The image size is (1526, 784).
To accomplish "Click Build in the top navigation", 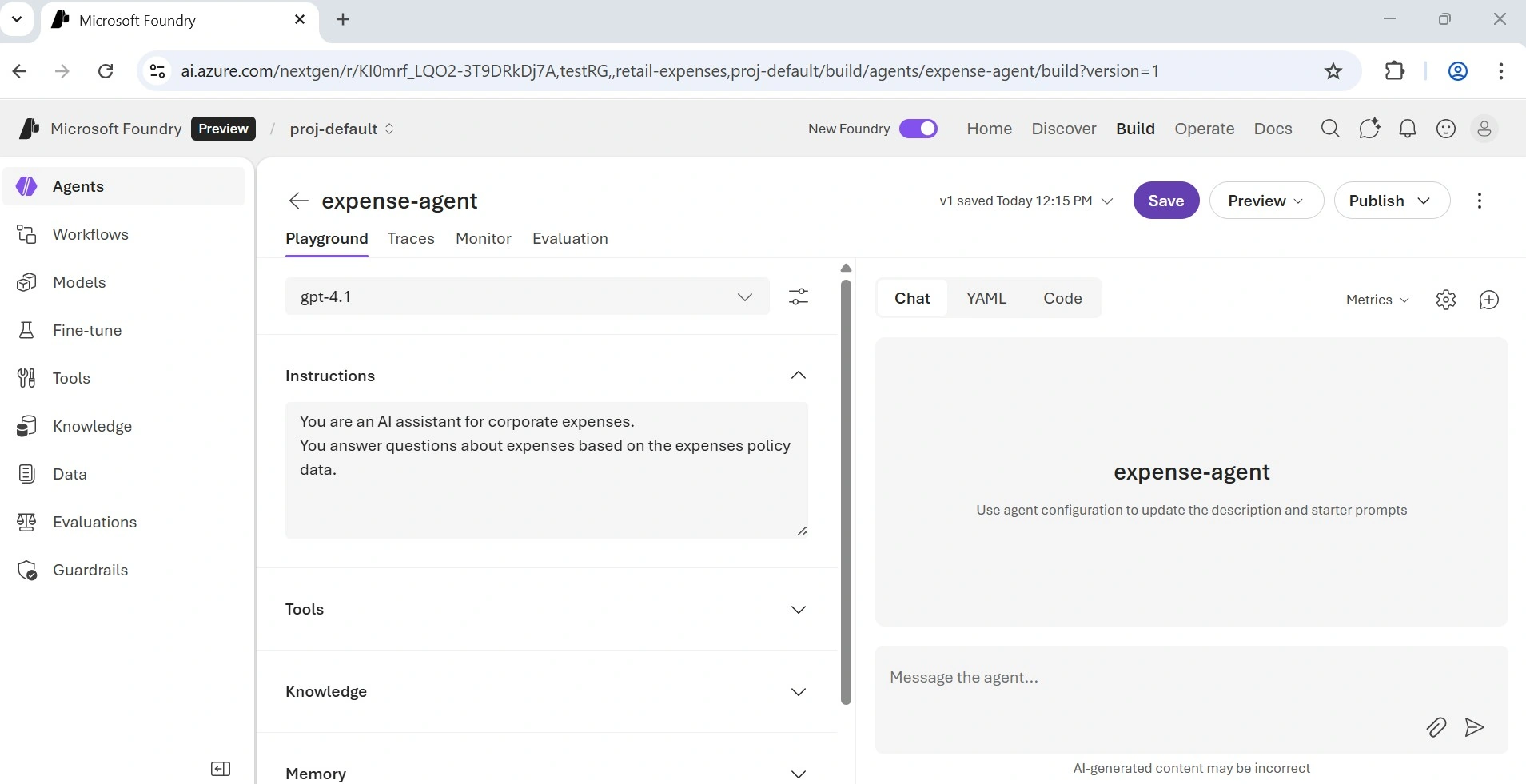I will tap(1136, 129).
